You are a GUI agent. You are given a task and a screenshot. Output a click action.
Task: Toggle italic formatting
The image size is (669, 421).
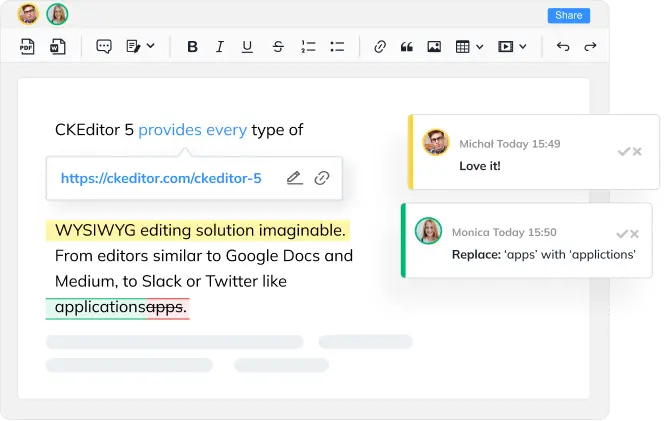coord(220,46)
